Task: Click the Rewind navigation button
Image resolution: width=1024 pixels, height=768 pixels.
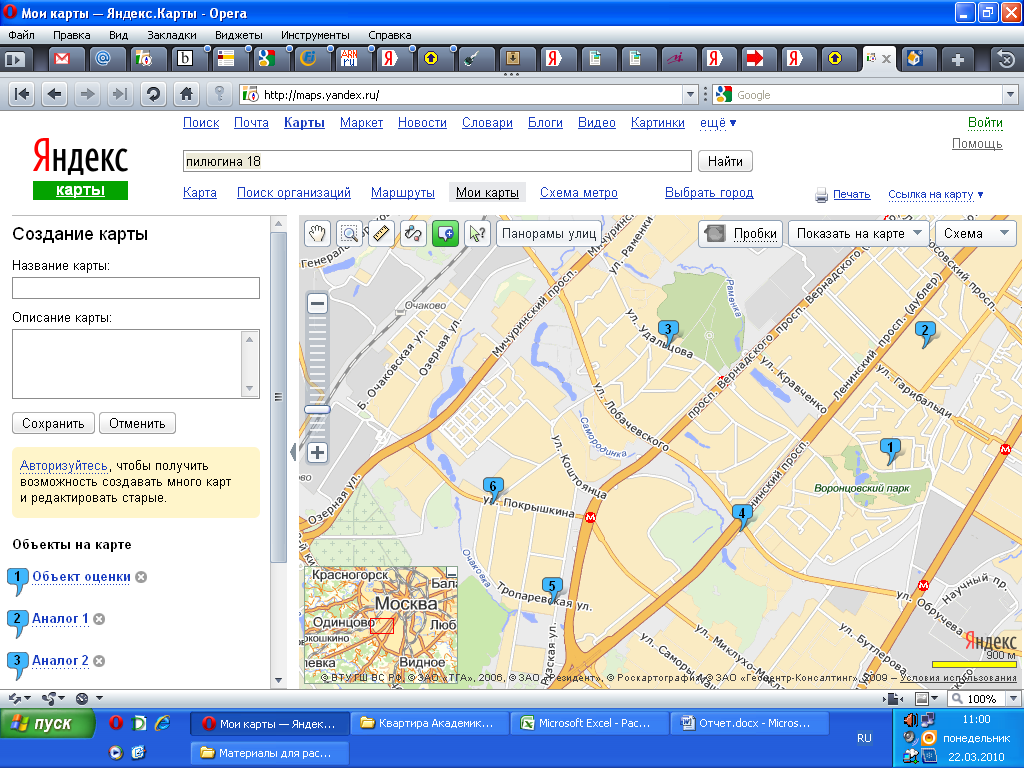Action: pyautogui.click(x=22, y=95)
